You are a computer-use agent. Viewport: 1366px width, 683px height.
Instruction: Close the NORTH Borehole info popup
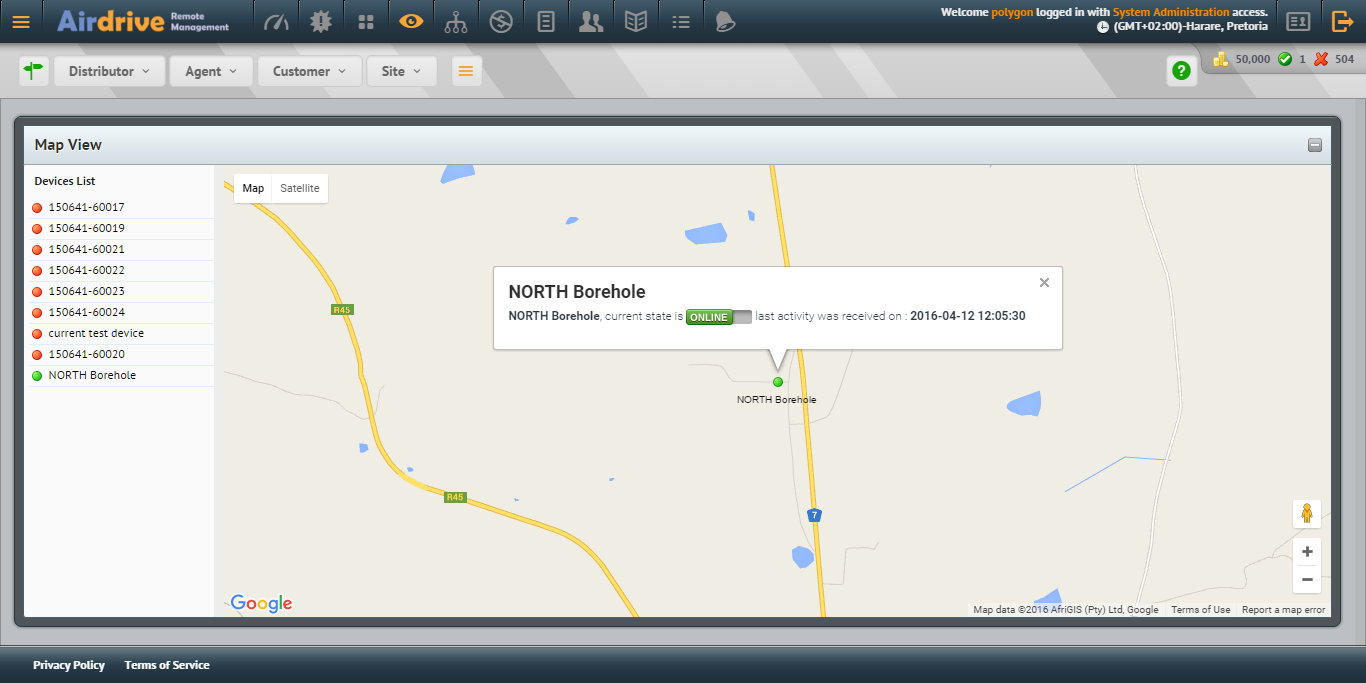pos(1044,283)
